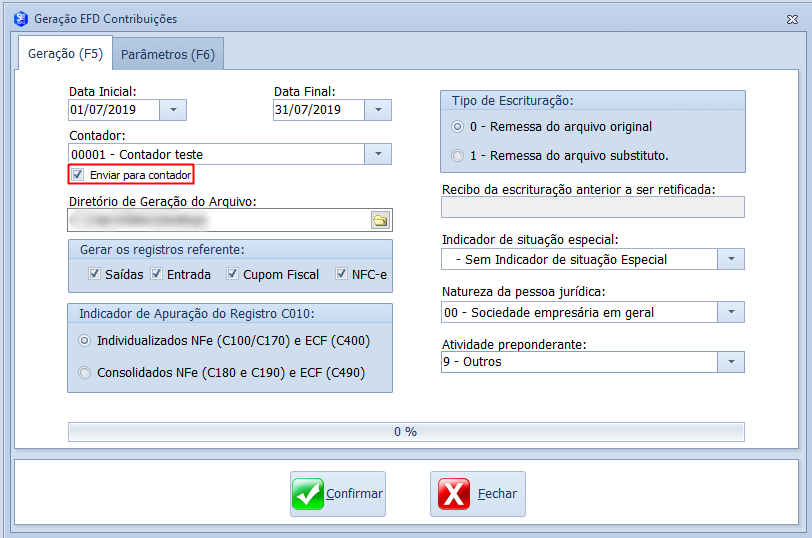The width and height of the screenshot is (812, 538).
Task: Disable the Cupom Fiscal checkbox
Action: tap(233, 274)
